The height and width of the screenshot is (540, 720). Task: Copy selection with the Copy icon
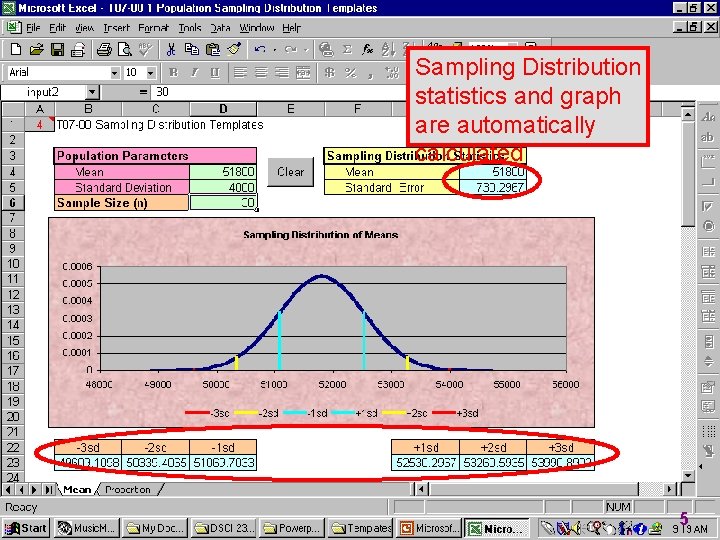click(191, 49)
